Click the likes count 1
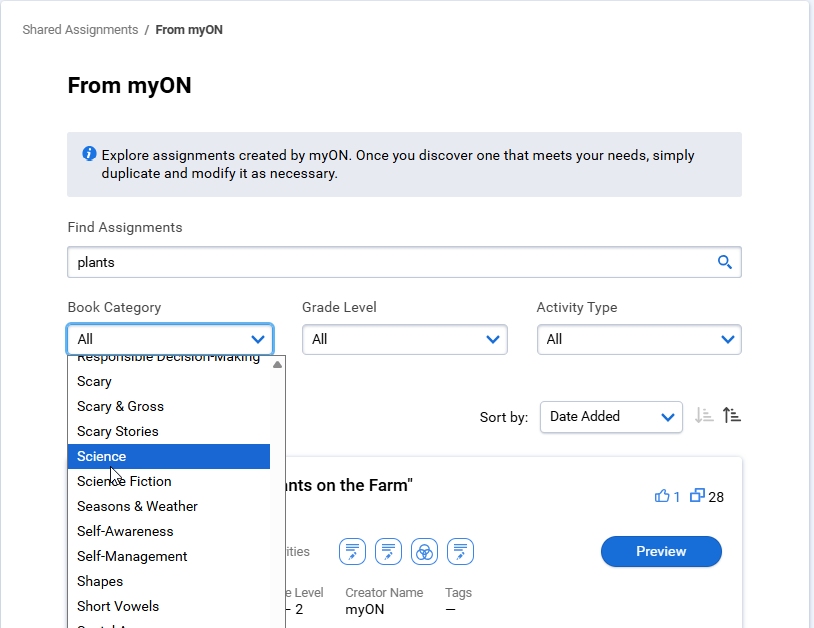 coord(676,497)
